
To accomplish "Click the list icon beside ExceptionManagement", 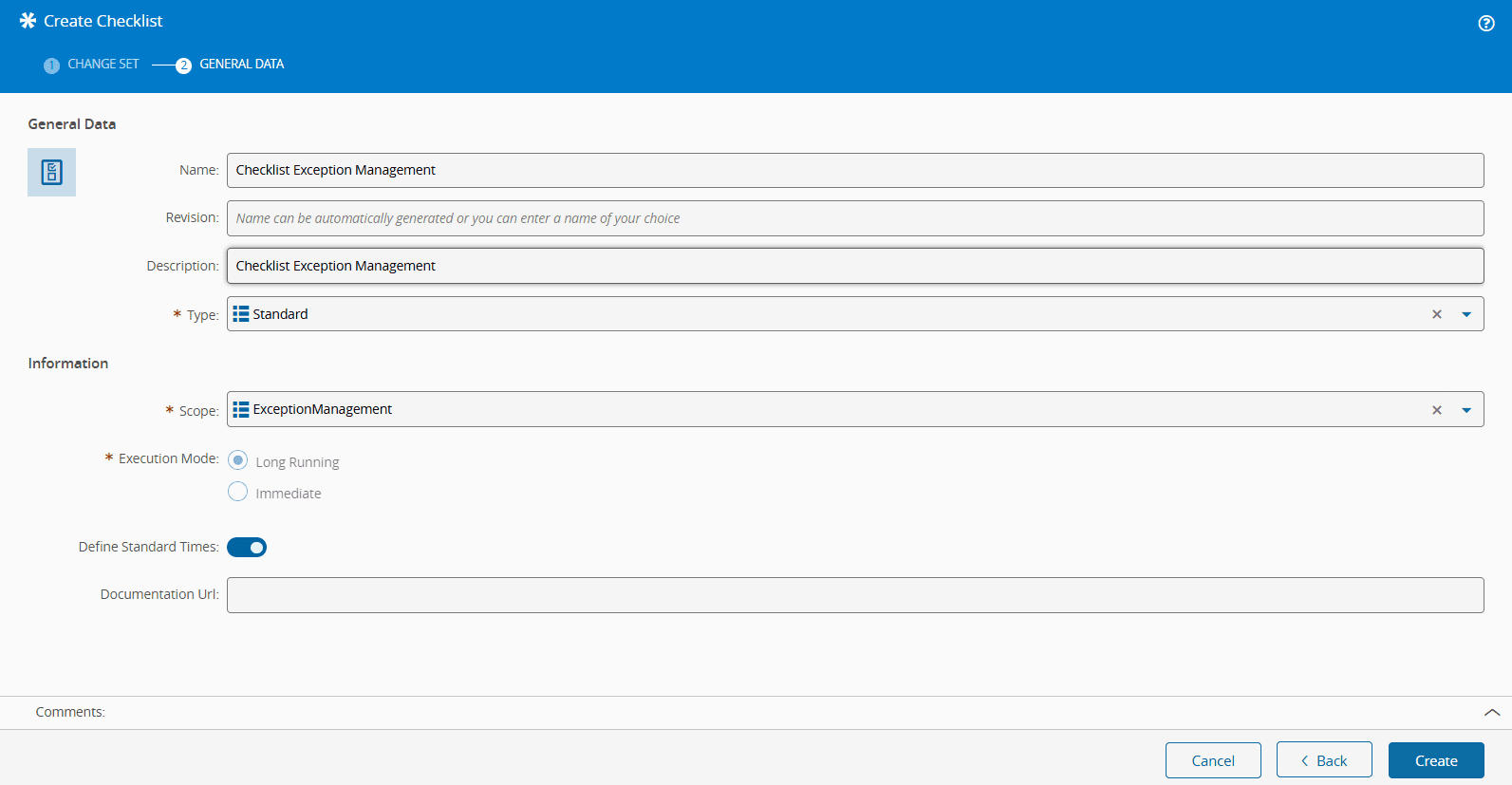I will click(241, 409).
